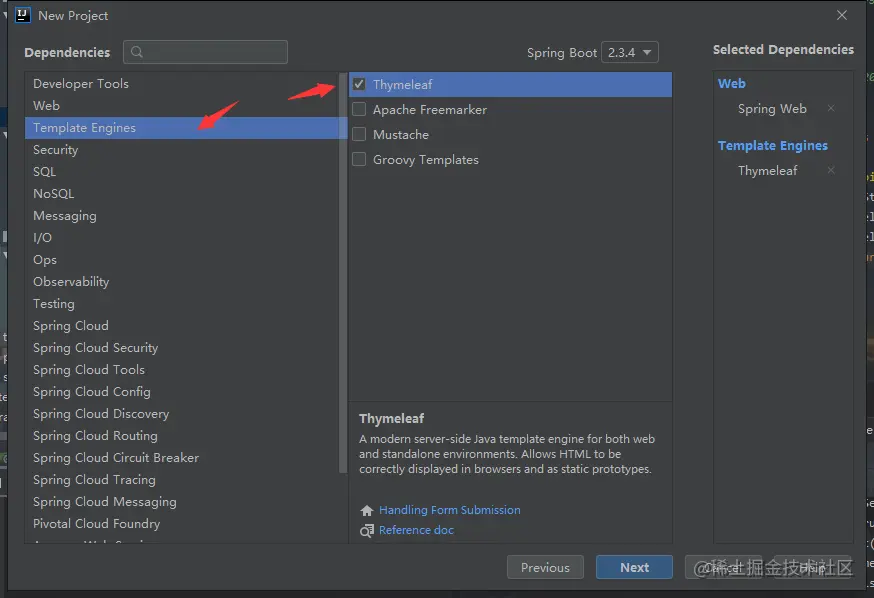874x598 pixels.
Task: Tick the Groovy Templates checkbox
Action: [359, 159]
